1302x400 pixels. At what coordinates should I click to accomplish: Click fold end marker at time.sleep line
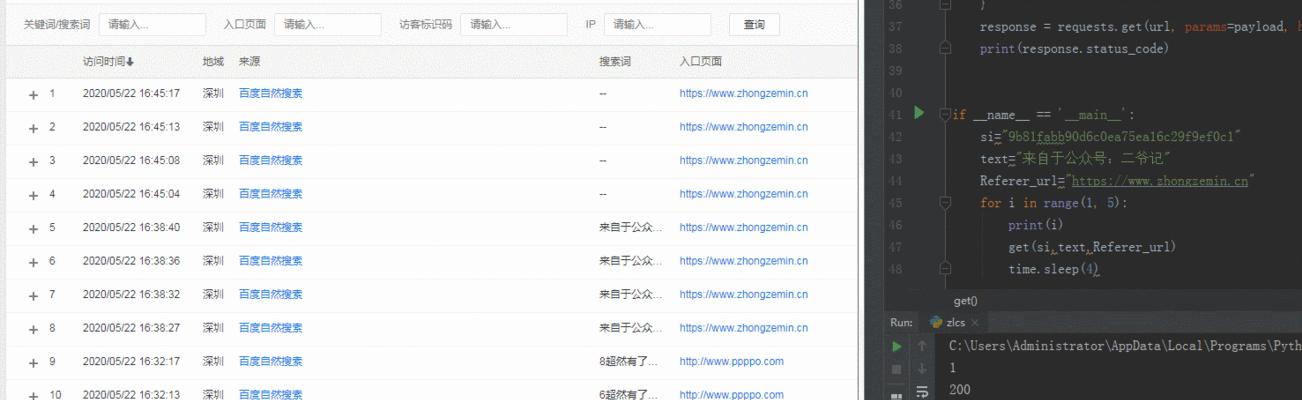[945, 268]
